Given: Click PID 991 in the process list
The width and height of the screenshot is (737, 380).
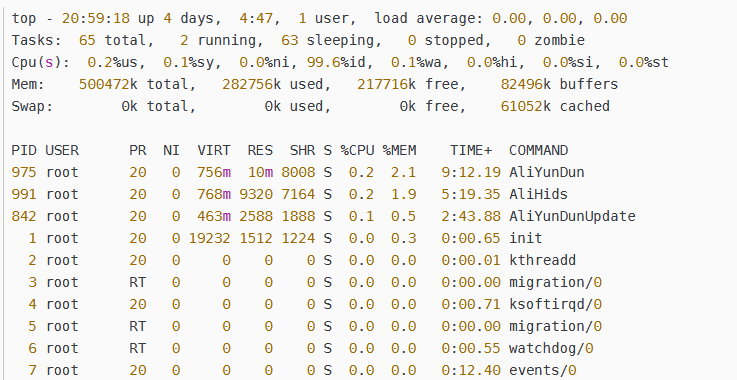Looking at the screenshot, I should tap(24, 194).
